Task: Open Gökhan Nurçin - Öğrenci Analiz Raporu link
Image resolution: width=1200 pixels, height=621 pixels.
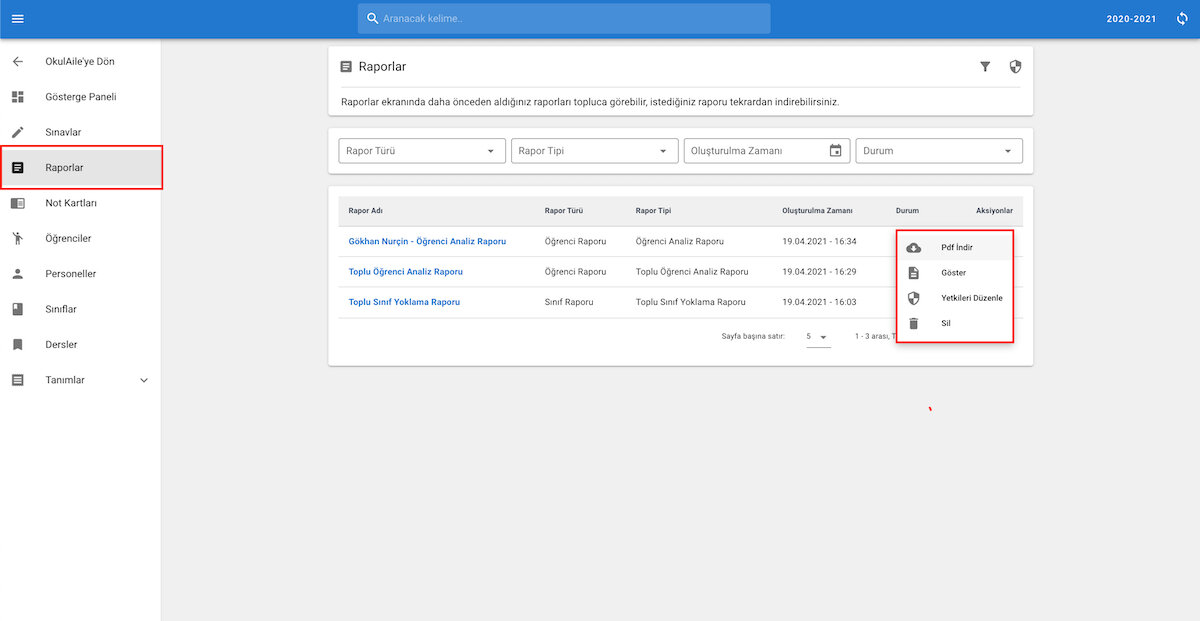Action: (427, 242)
